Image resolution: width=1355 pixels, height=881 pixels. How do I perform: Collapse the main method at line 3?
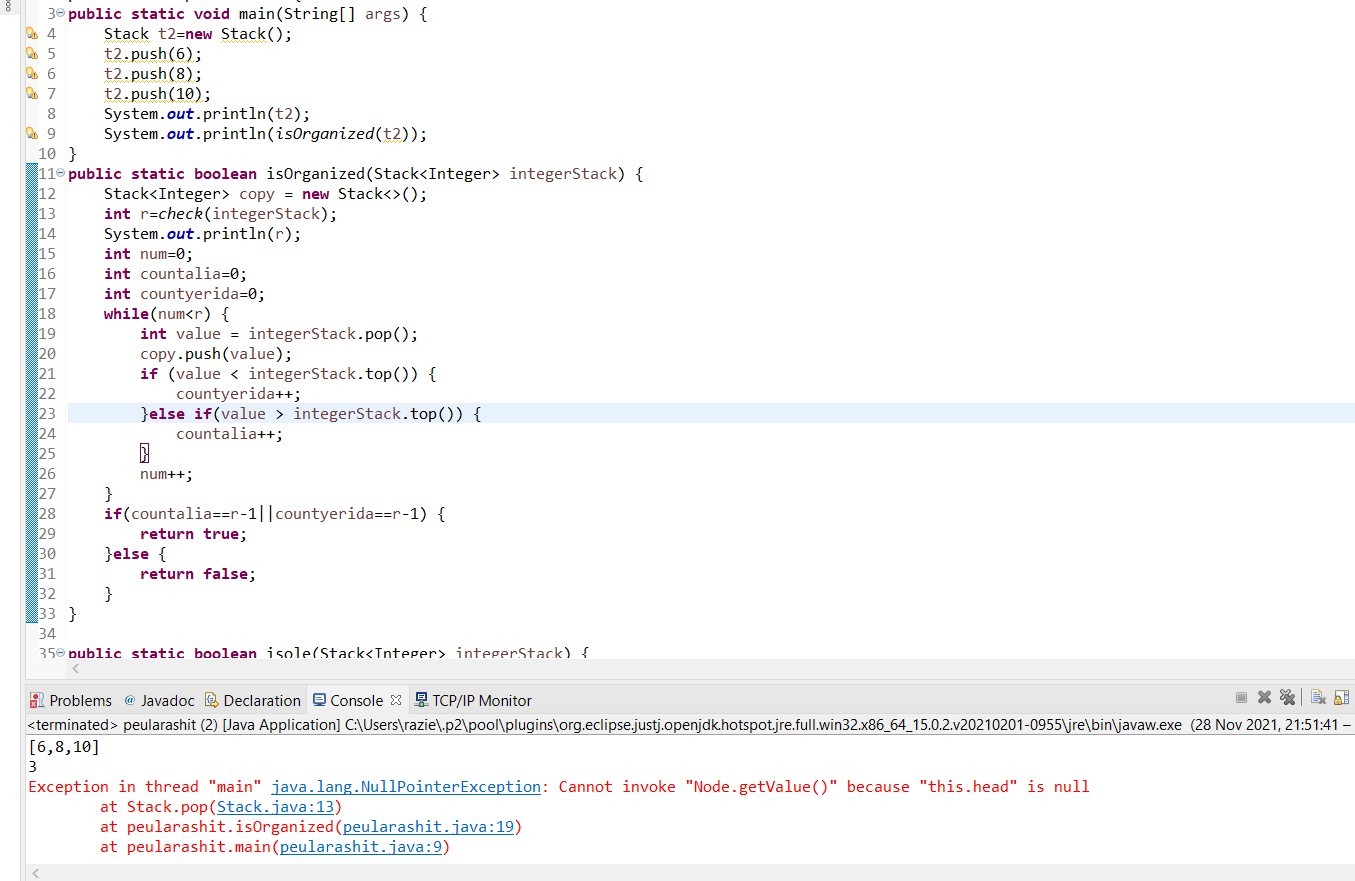pyautogui.click(x=62, y=14)
